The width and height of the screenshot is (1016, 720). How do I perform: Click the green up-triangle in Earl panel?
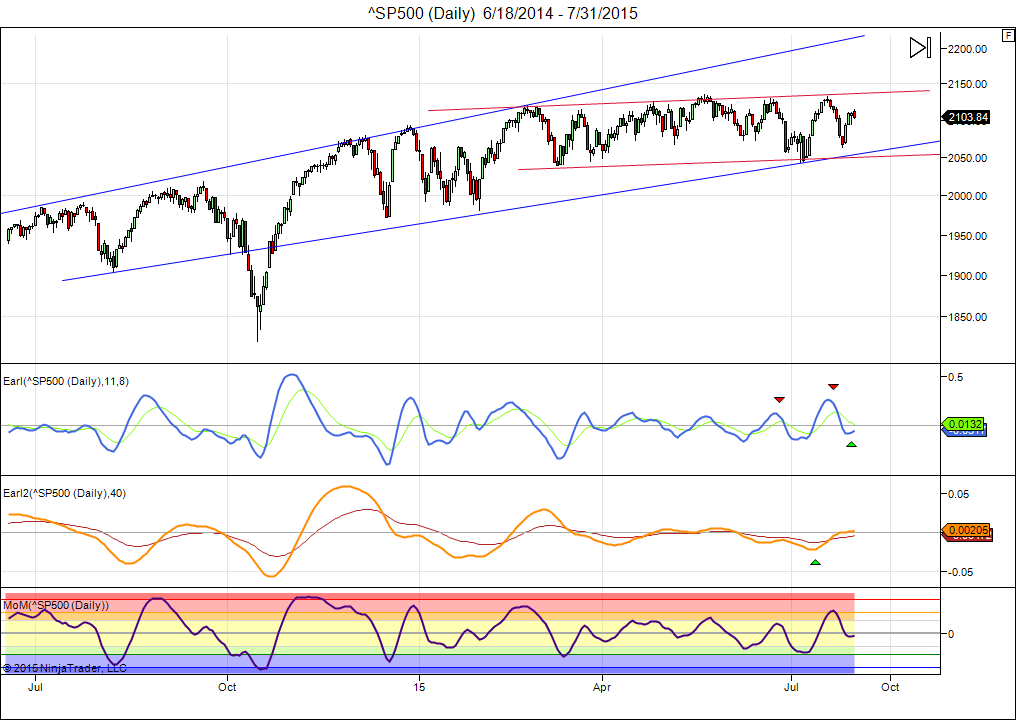851,444
